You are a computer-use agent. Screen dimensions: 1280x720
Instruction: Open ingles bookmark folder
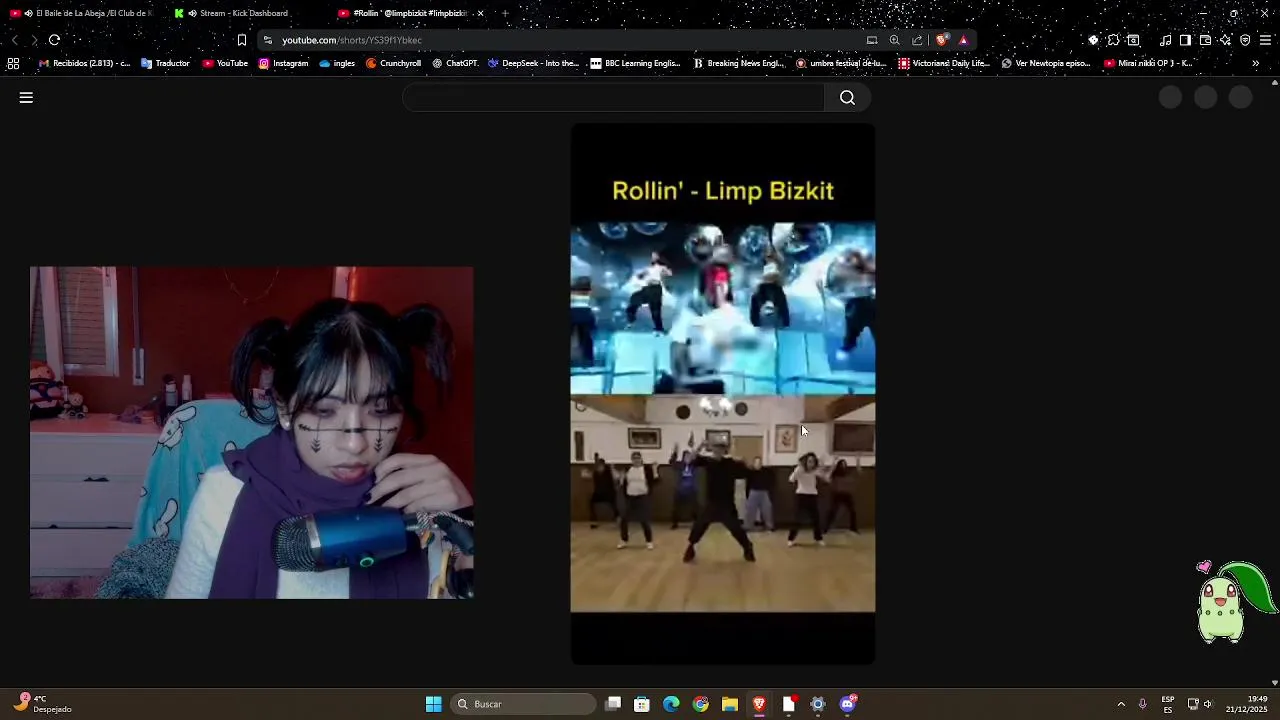point(337,63)
